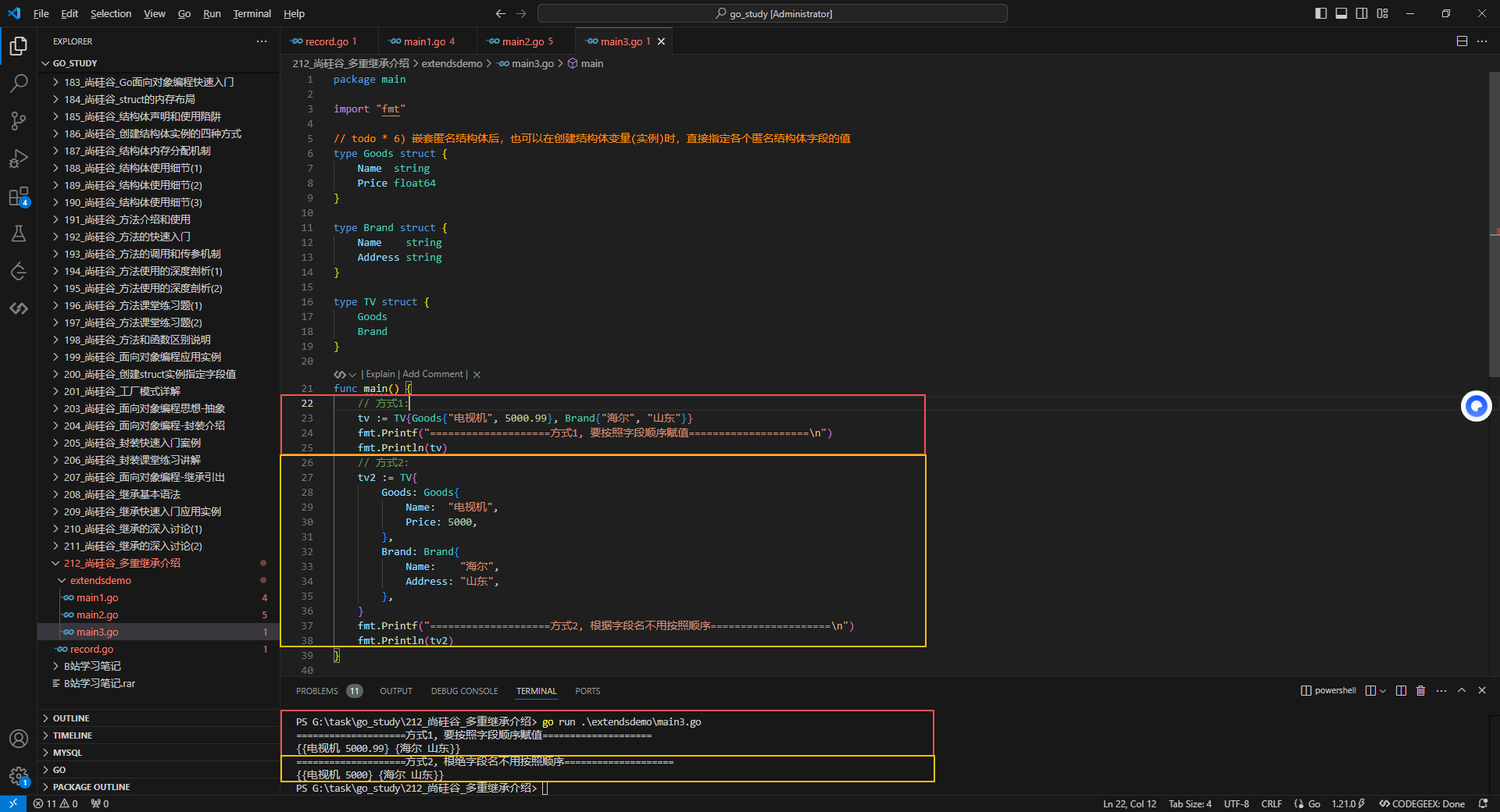Switch to the main2.go tab
Screen dimensions: 1500x812
tap(526, 41)
